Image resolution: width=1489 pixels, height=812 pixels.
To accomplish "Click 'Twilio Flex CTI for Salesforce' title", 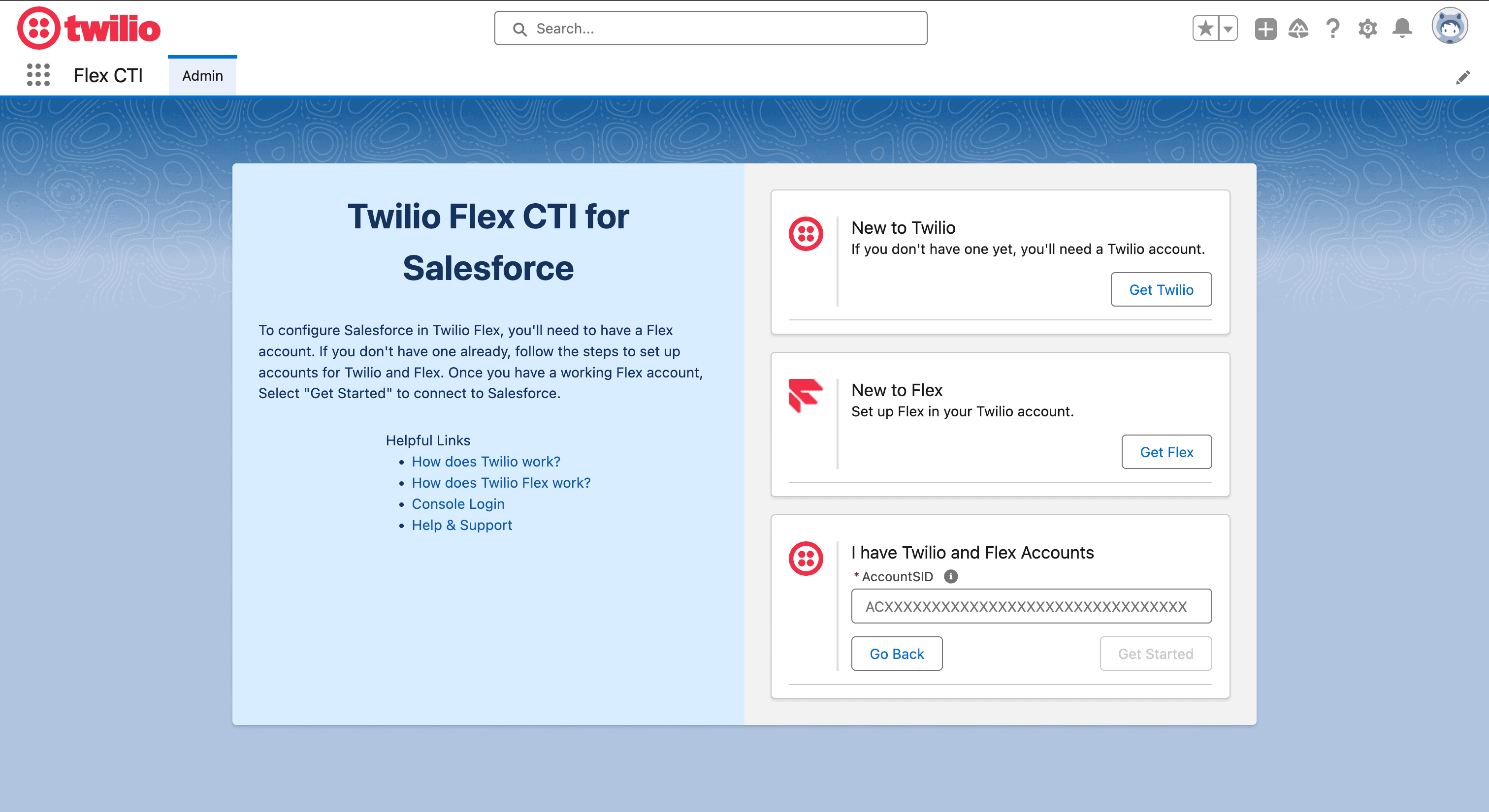I will (x=488, y=242).
